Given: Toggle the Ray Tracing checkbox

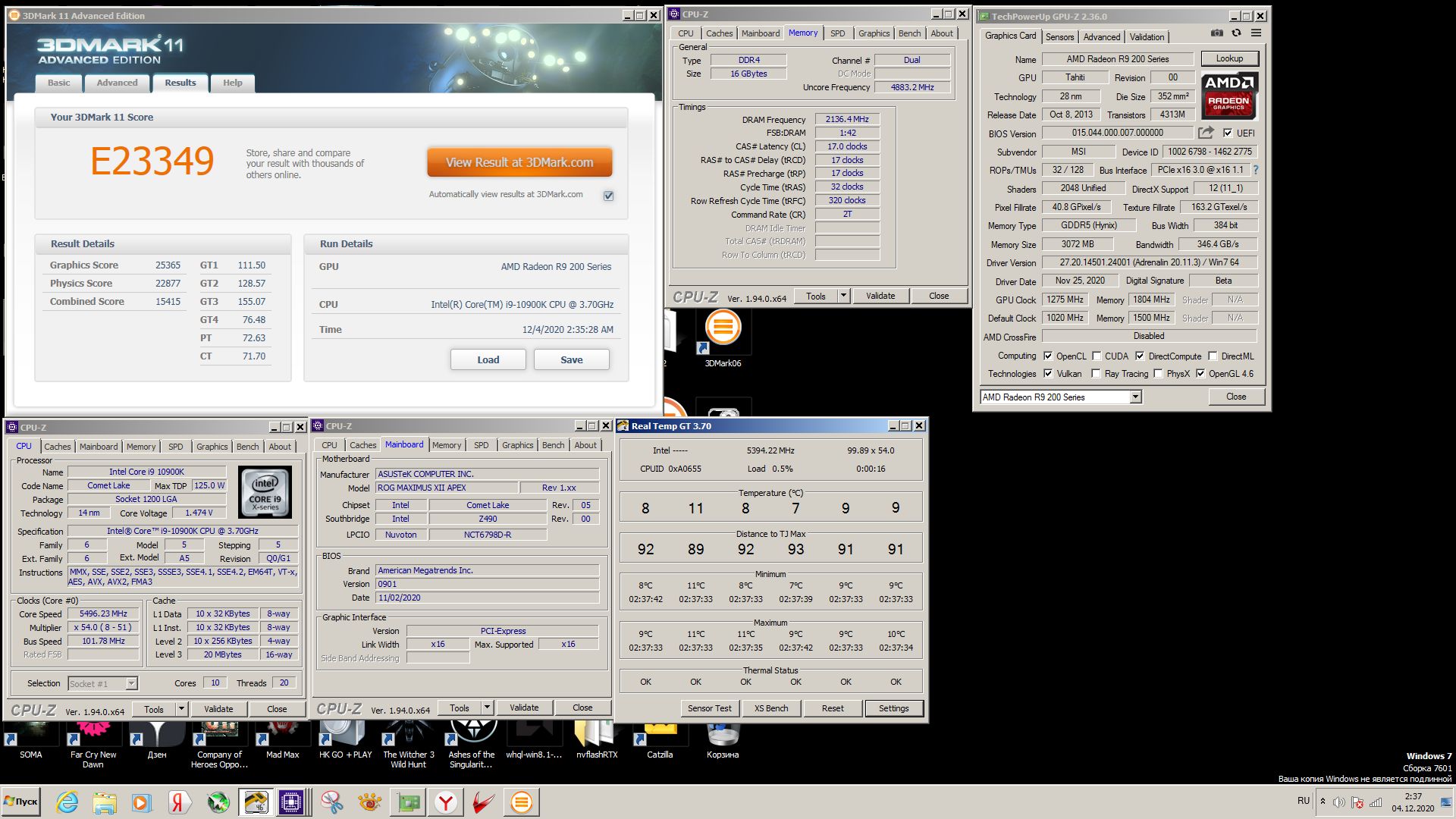Looking at the screenshot, I should click(x=1096, y=373).
